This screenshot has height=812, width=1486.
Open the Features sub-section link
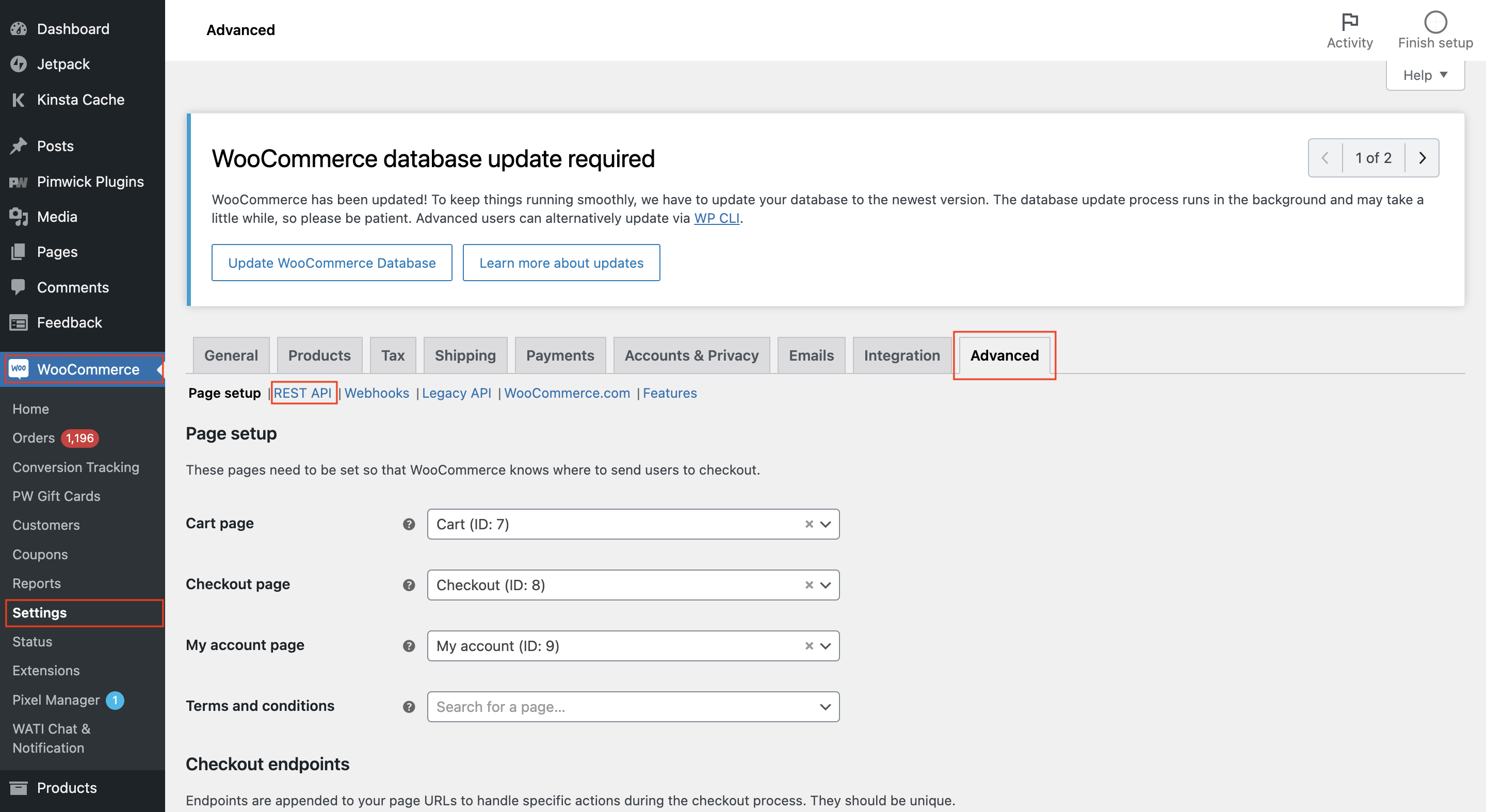point(670,393)
